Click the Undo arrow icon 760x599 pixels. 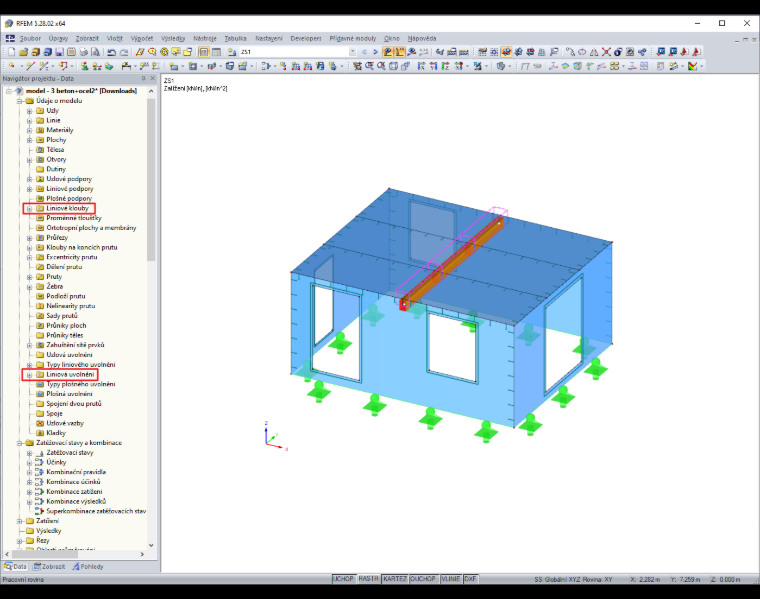click(x=111, y=52)
